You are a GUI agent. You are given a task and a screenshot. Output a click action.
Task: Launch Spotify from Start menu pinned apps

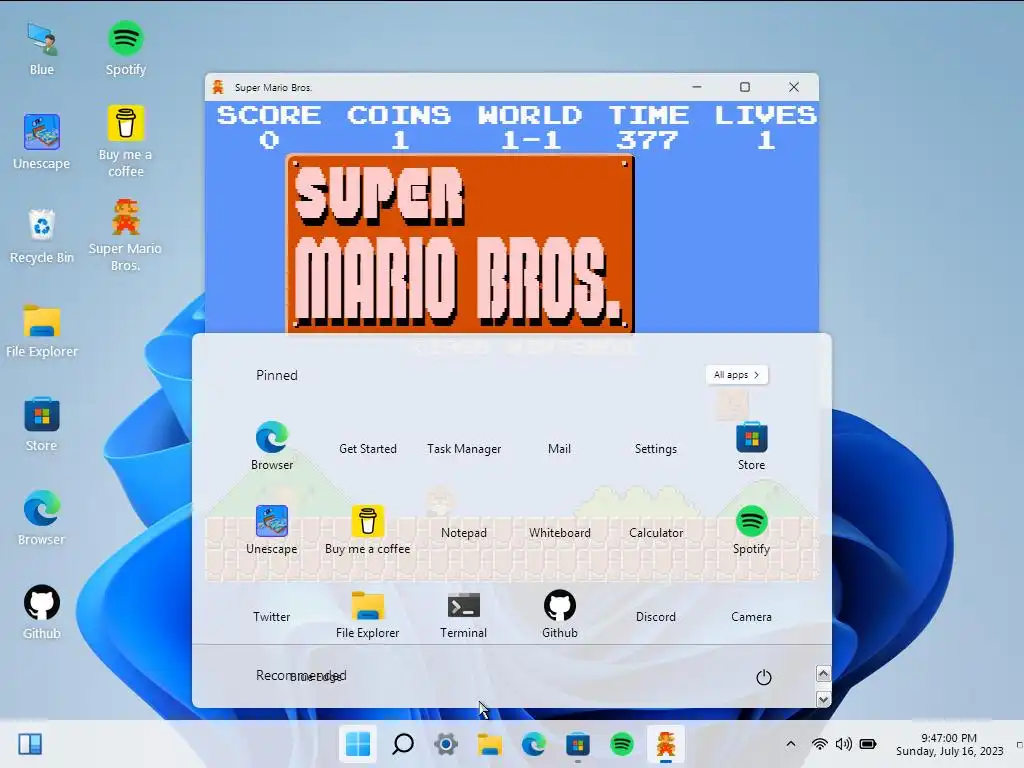(x=751, y=530)
